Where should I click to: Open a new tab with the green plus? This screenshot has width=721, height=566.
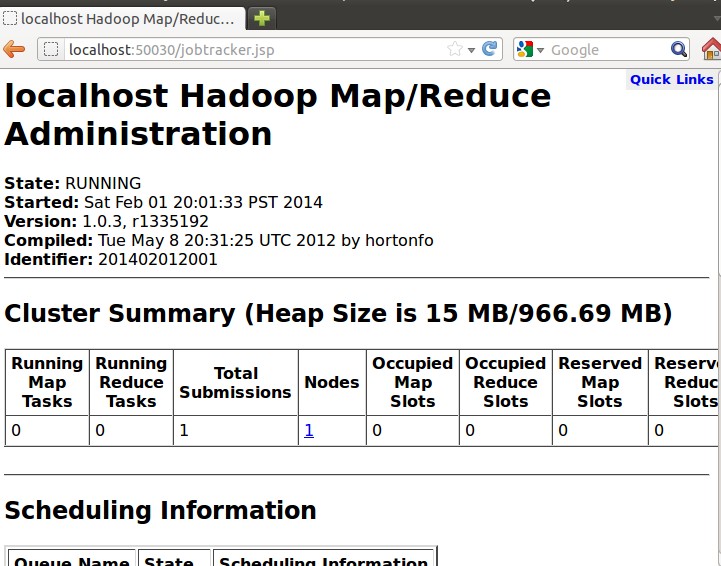pos(262,18)
